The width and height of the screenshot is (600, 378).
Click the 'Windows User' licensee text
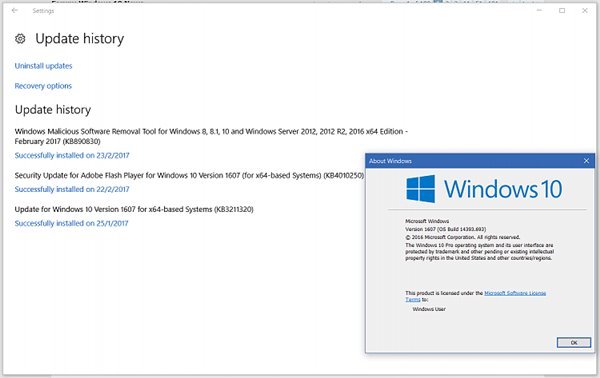pyautogui.click(x=429, y=309)
